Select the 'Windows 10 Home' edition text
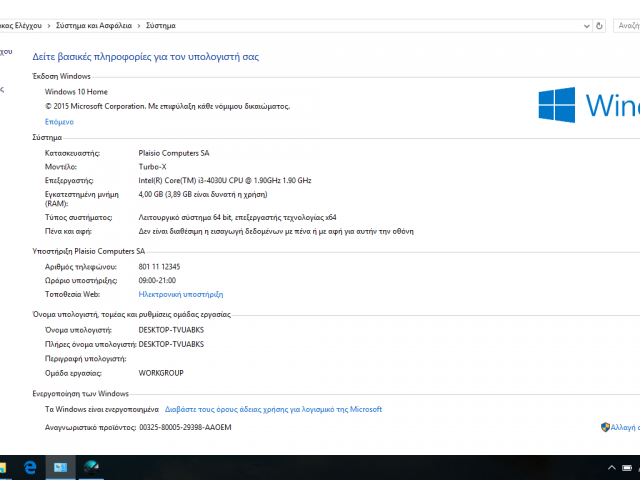This screenshot has width=640, height=480. tap(76, 92)
